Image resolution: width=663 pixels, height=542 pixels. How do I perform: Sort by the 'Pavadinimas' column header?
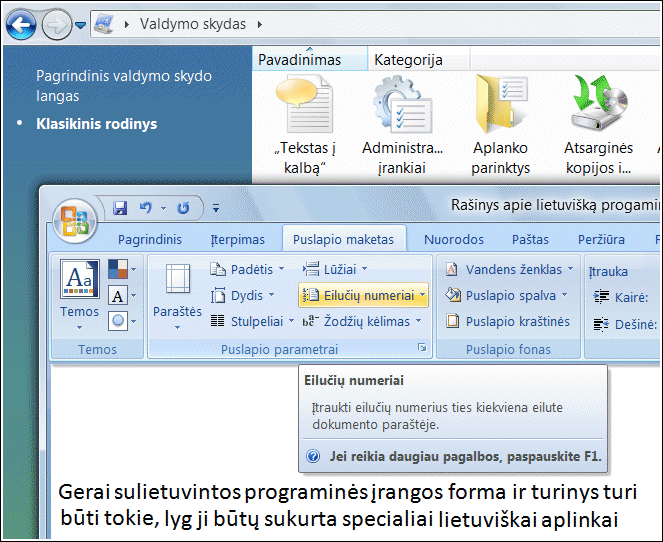[x=310, y=60]
